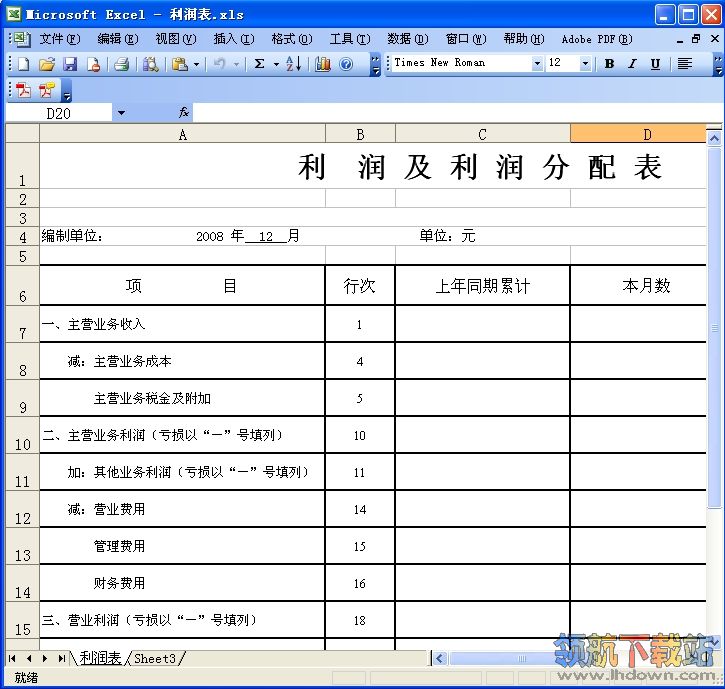The width and height of the screenshot is (725, 689).
Task: Open the 插入(I) menu
Action: coord(234,39)
